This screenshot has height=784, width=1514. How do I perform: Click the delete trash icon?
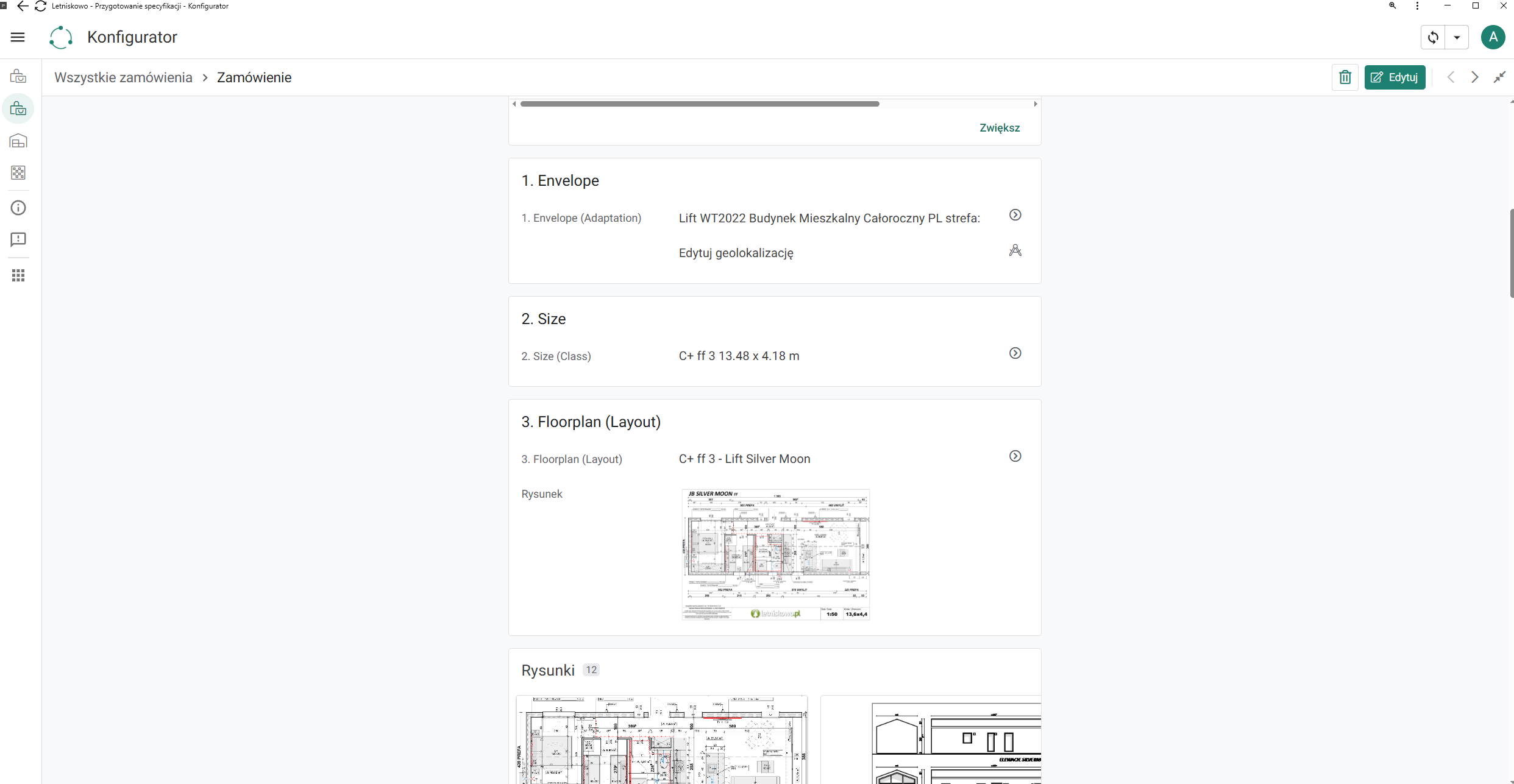pos(1345,77)
